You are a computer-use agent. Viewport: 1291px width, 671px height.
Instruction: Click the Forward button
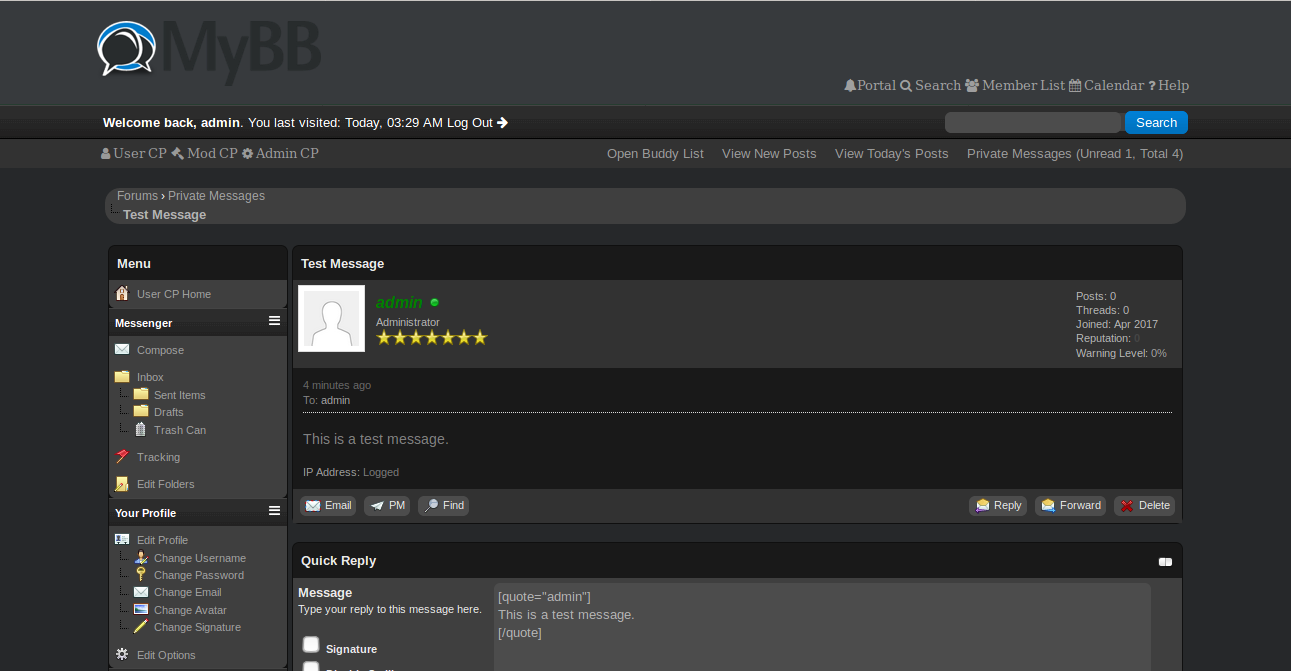point(1070,506)
